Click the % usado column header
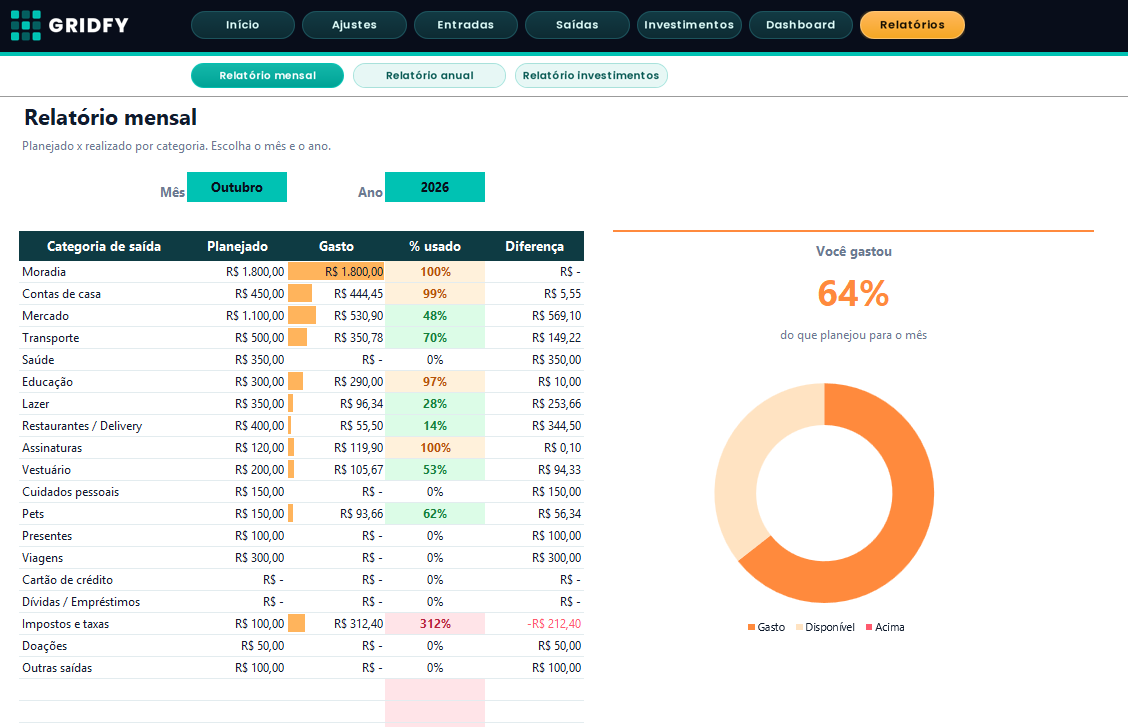Screen dimensions: 1128x727 pyautogui.click(x=435, y=246)
